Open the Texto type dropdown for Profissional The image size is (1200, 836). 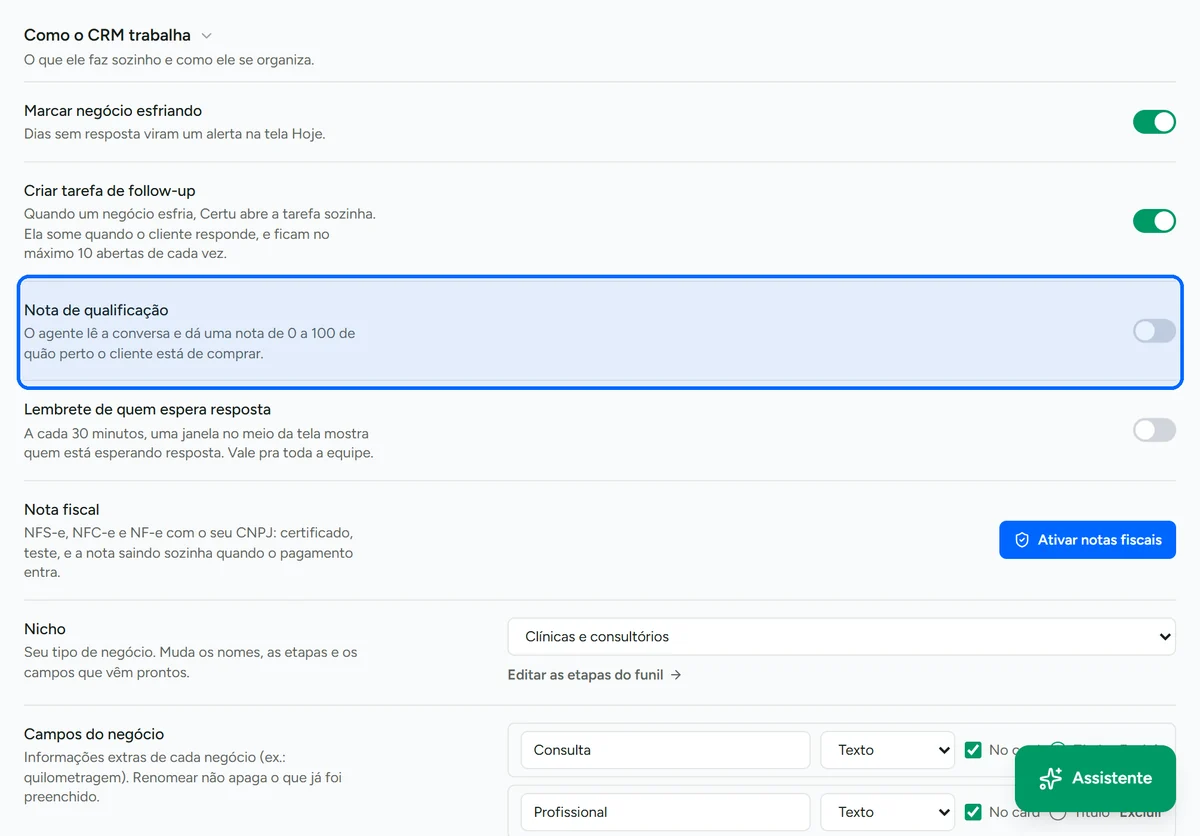(887, 812)
